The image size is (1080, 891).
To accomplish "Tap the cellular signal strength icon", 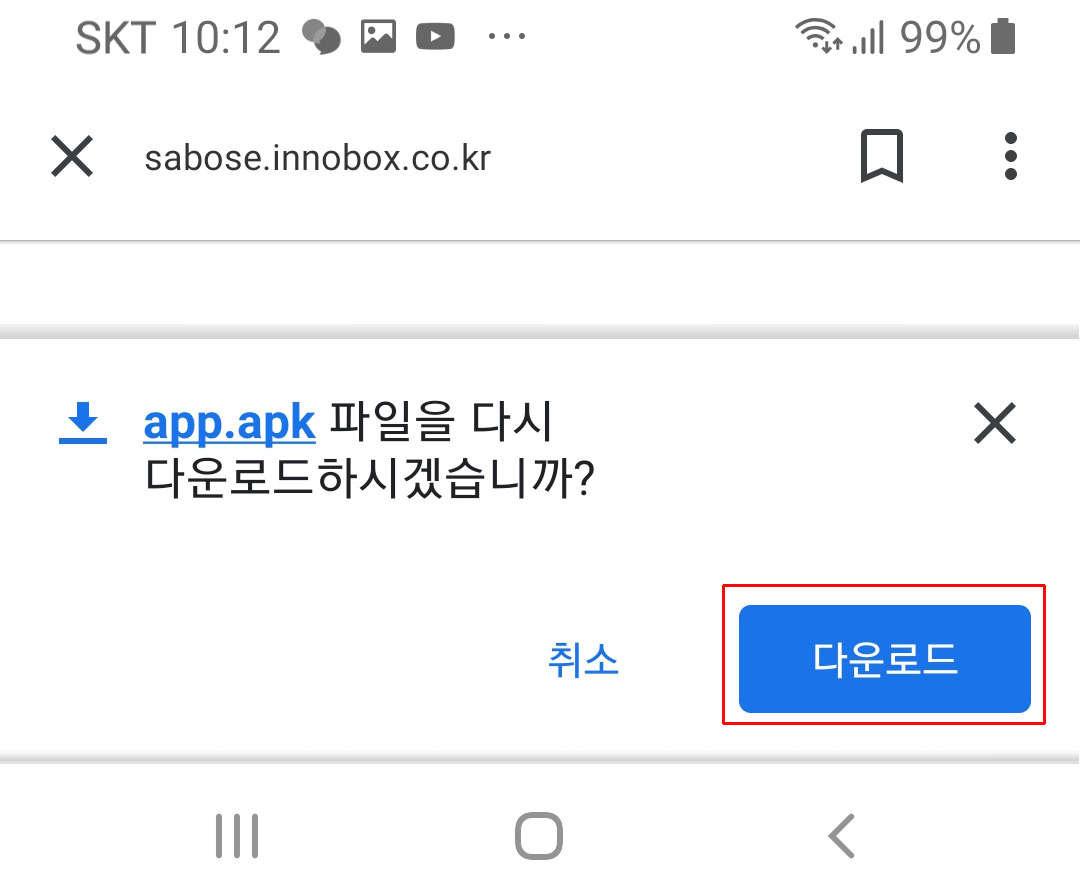I will tap(868, 37).
